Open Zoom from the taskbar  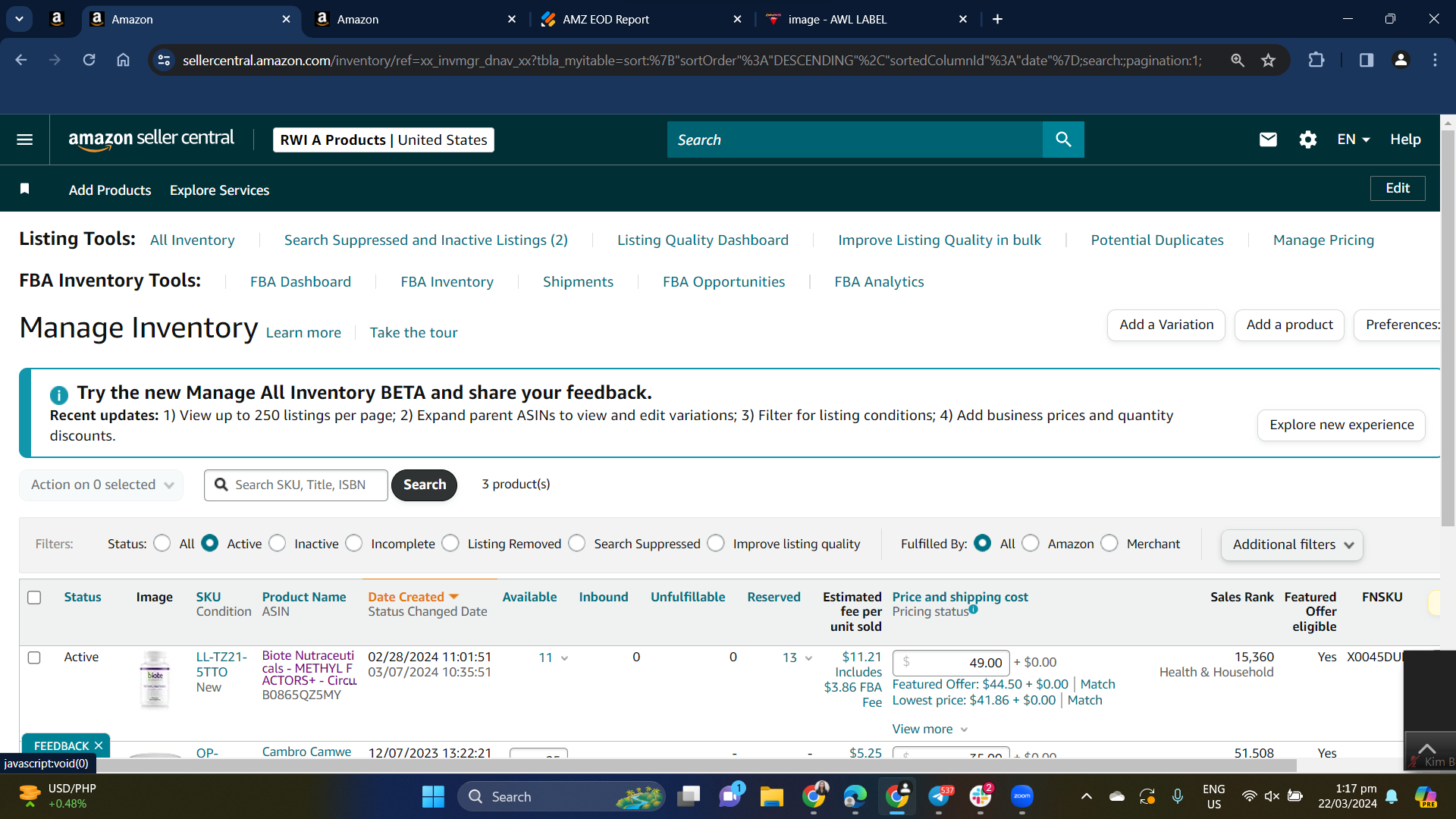[x=1022, y=796]
